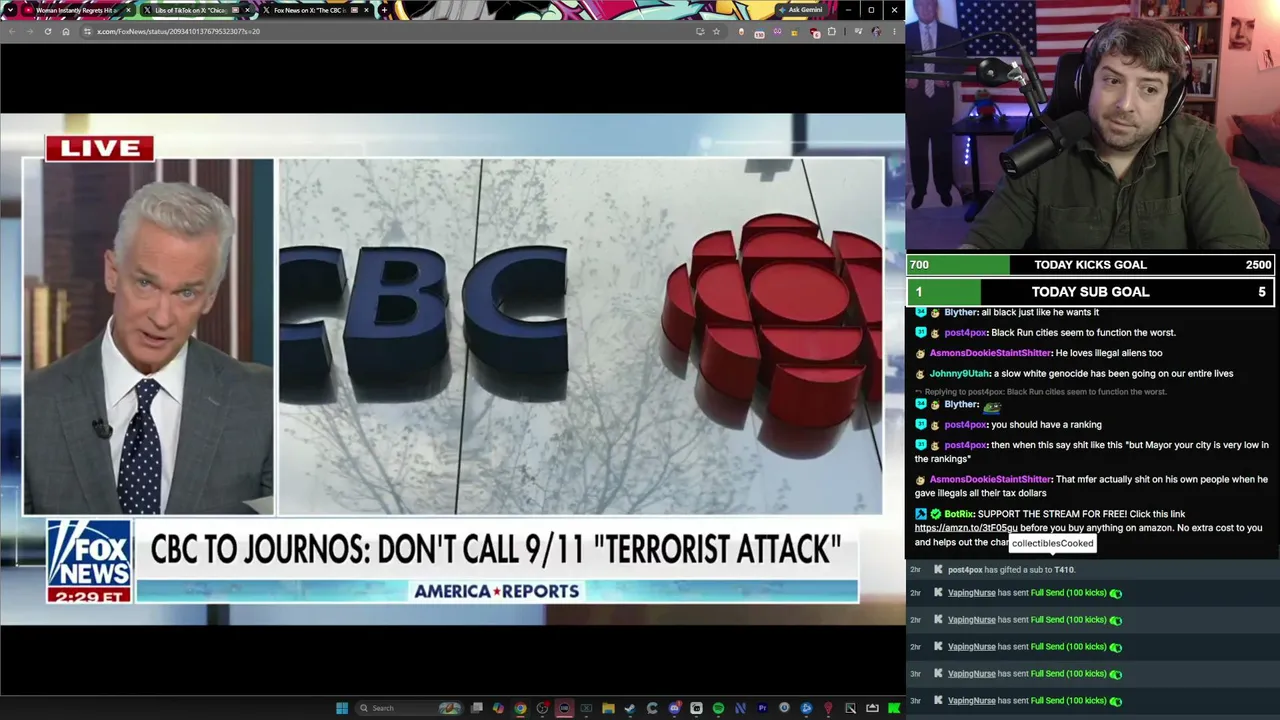The height and width of the screenshot is (720, 1280).
Task: Open post4pox in the gifted sub event
Action: click(x=965, y=570)
